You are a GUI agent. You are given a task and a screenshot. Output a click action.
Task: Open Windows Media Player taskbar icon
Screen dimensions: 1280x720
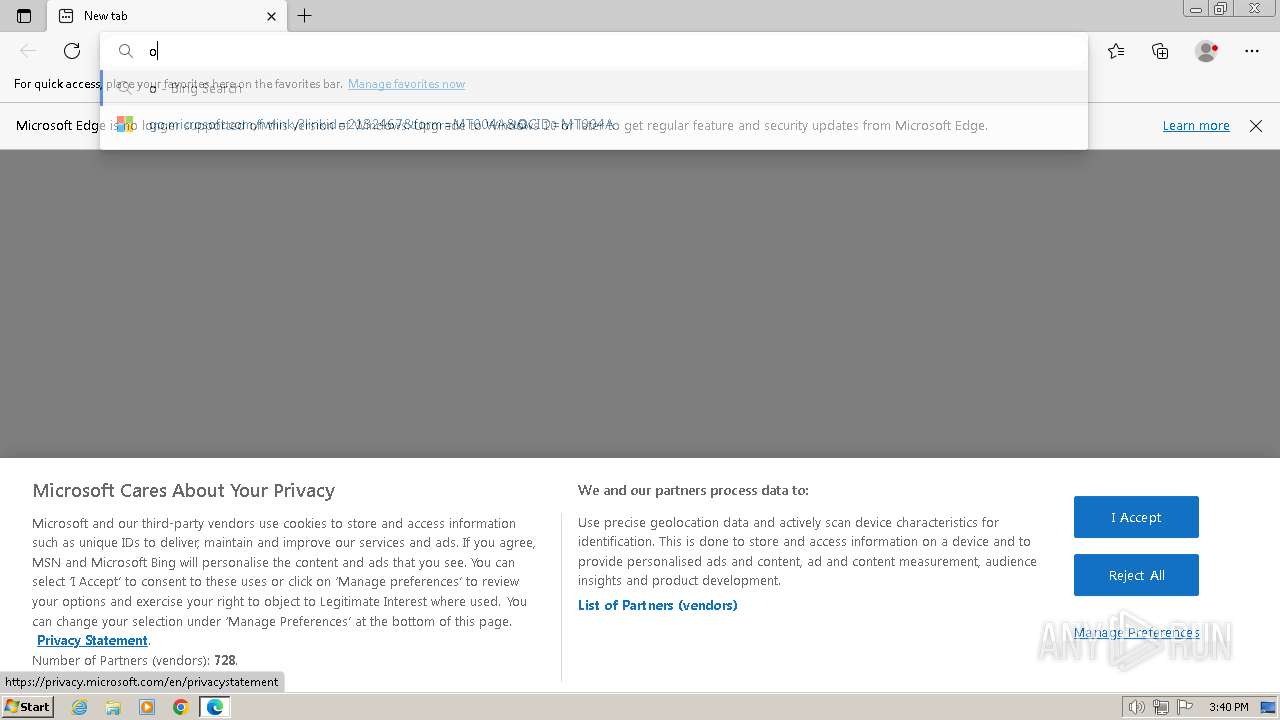(147, 707)
